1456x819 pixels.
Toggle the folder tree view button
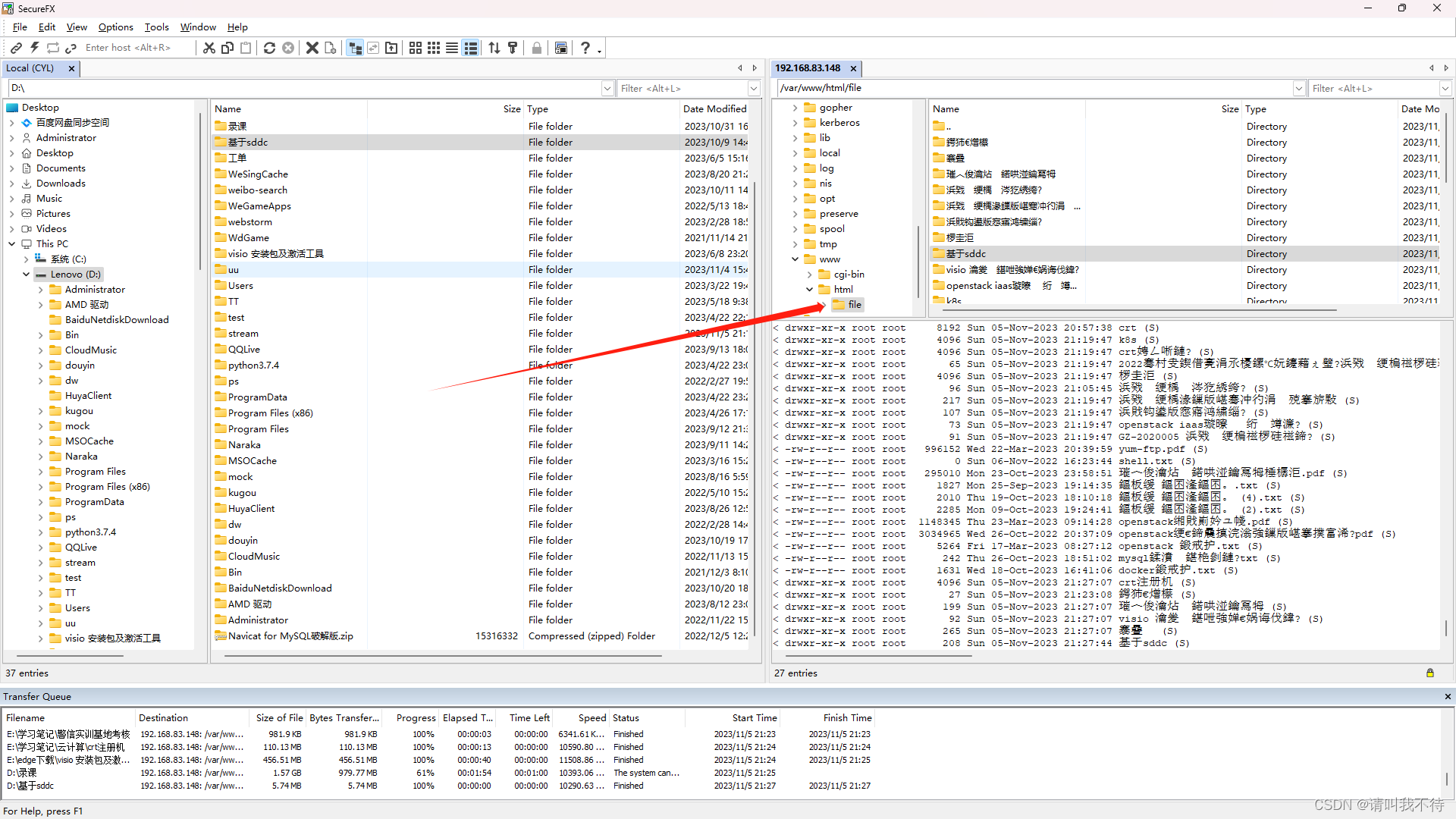tap(355, 48)
